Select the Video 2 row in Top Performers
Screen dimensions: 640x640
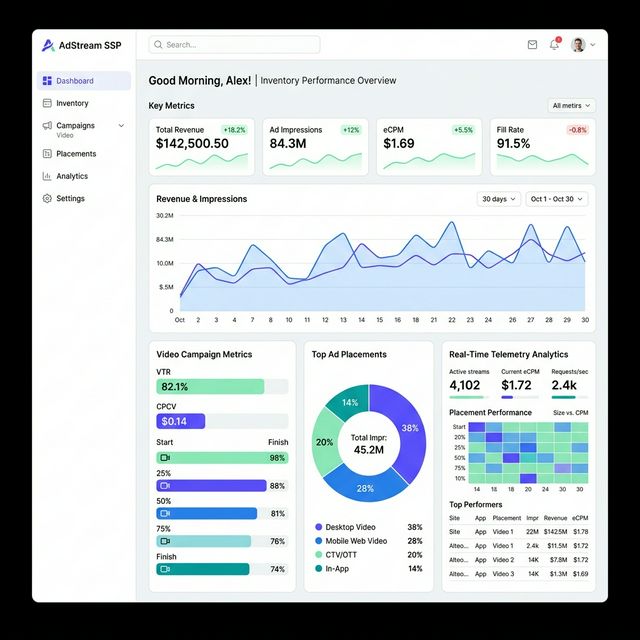coord(518,560)
